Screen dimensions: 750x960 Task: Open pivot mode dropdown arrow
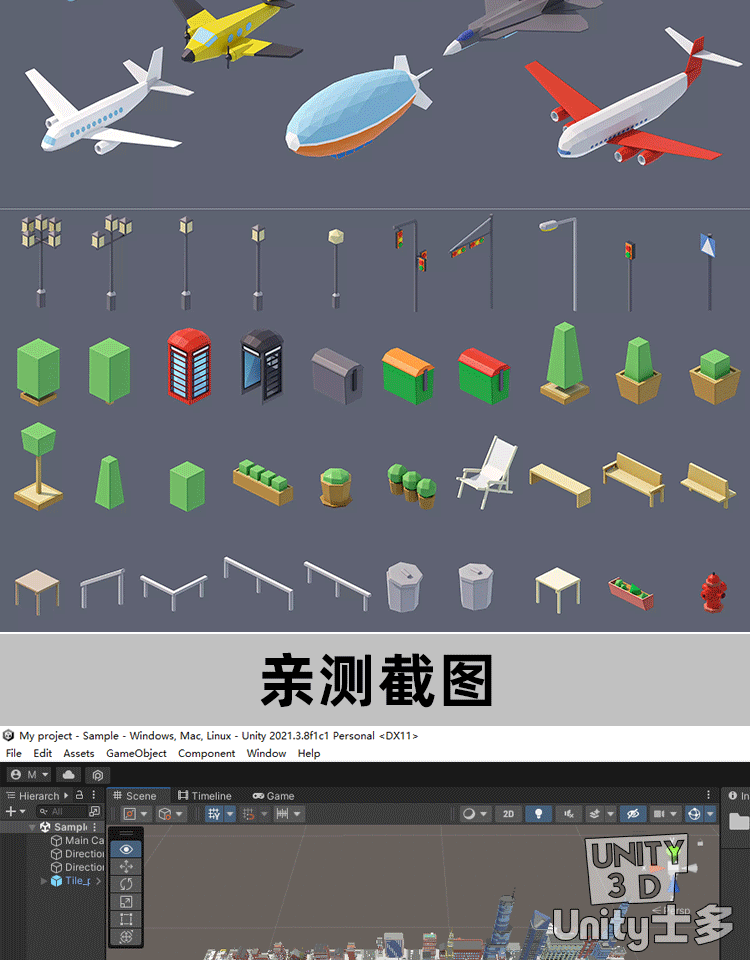(x=144, y=814)
